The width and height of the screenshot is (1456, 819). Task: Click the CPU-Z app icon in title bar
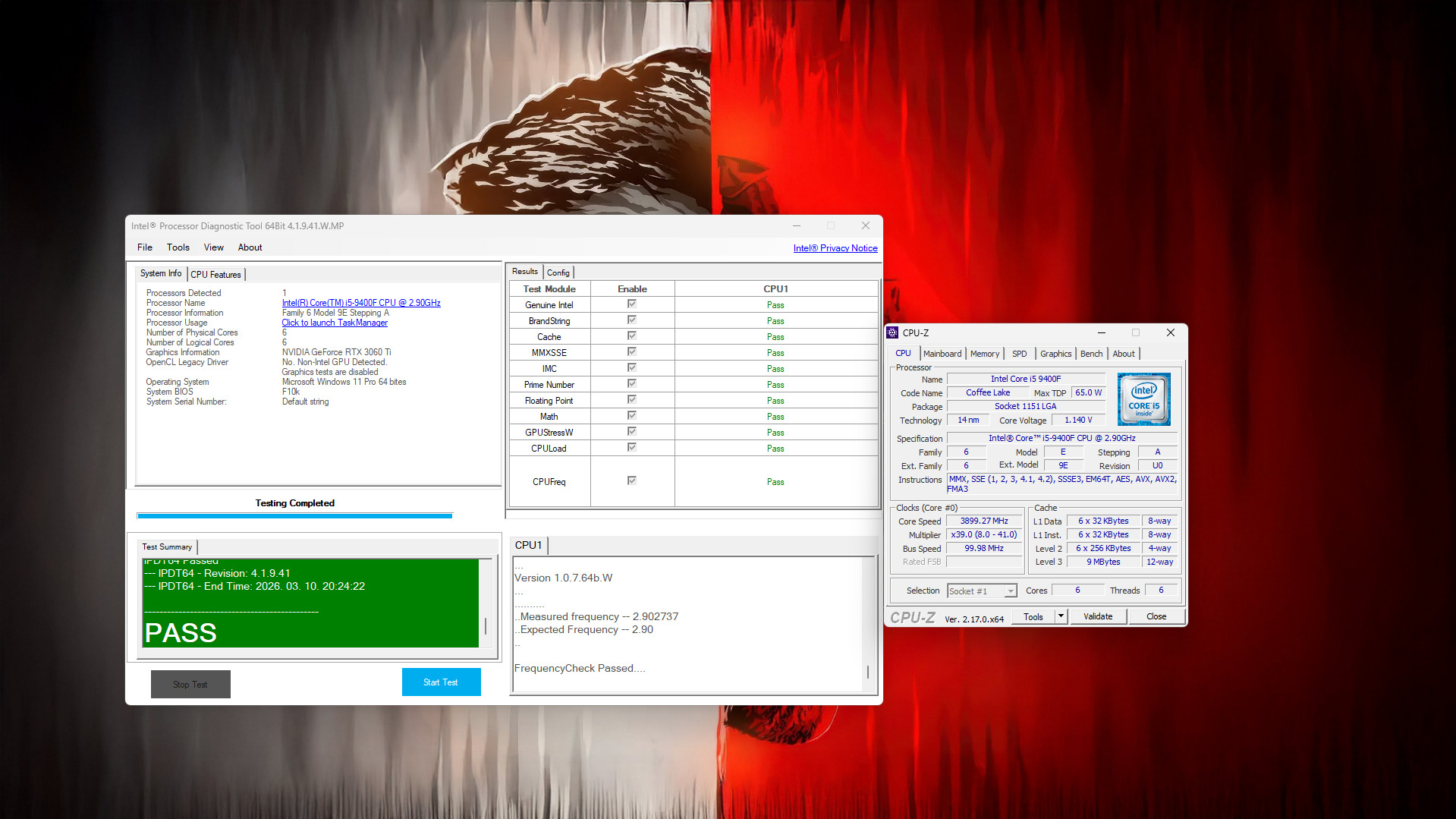coord(892,332)
